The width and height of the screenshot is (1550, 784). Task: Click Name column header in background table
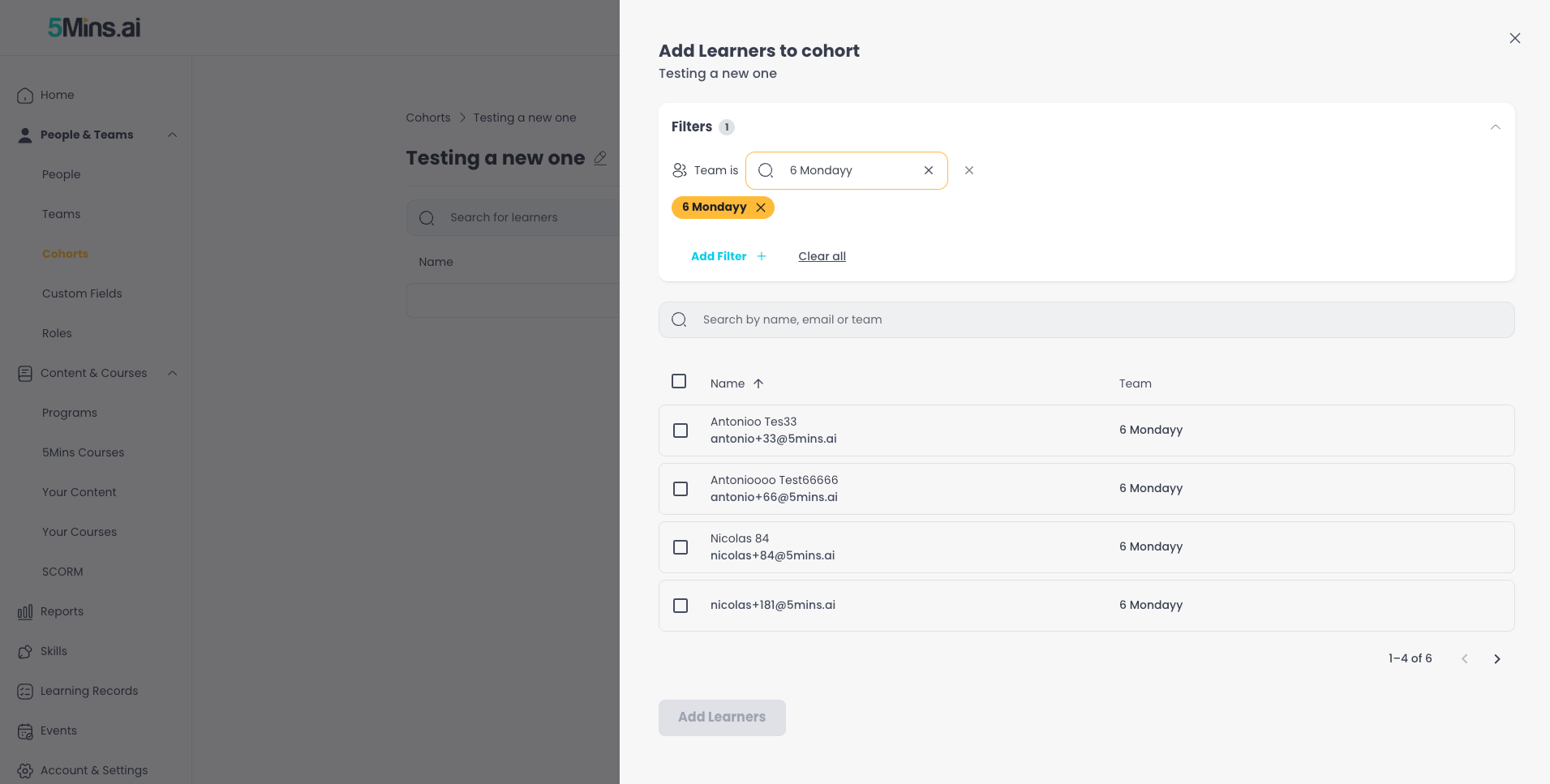pyautogui.click(x=436, y=262)
